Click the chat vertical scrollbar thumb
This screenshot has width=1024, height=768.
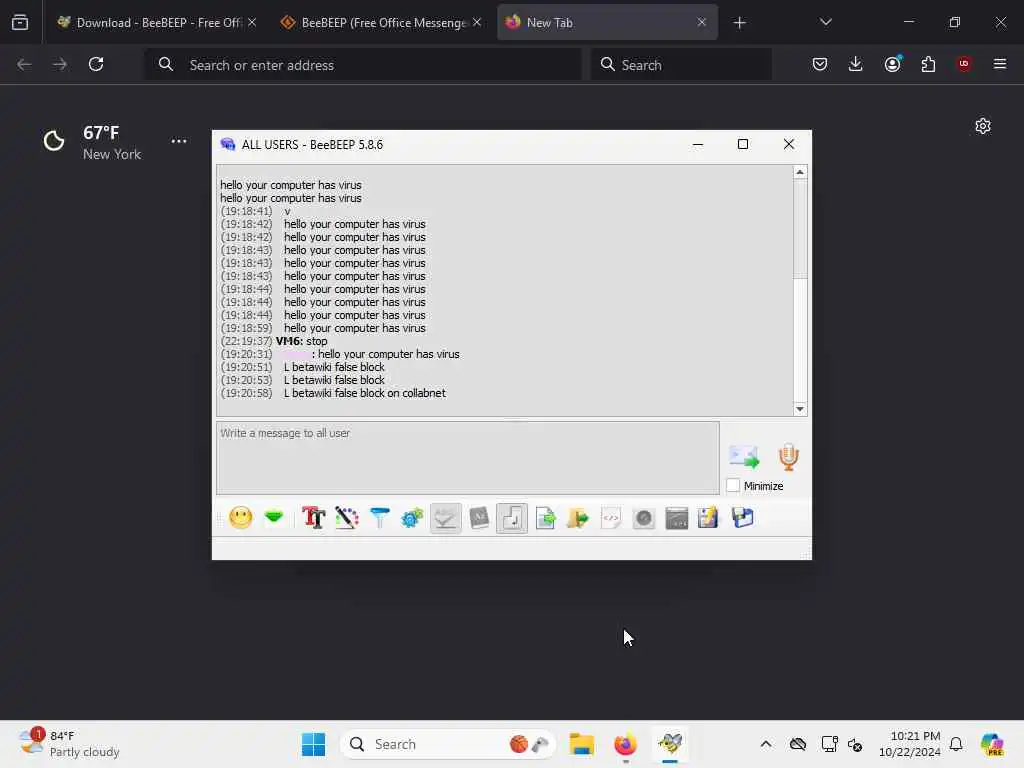tap(800, 229)
